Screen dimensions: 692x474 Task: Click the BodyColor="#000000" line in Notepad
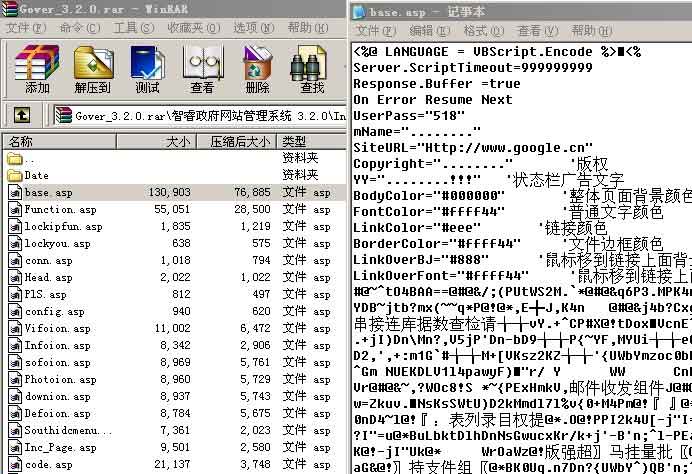tap(429, 196)
